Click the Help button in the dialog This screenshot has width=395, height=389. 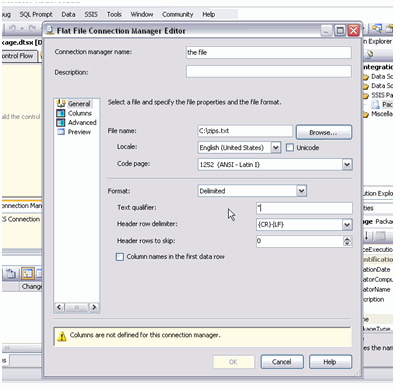tap(330, 362)
